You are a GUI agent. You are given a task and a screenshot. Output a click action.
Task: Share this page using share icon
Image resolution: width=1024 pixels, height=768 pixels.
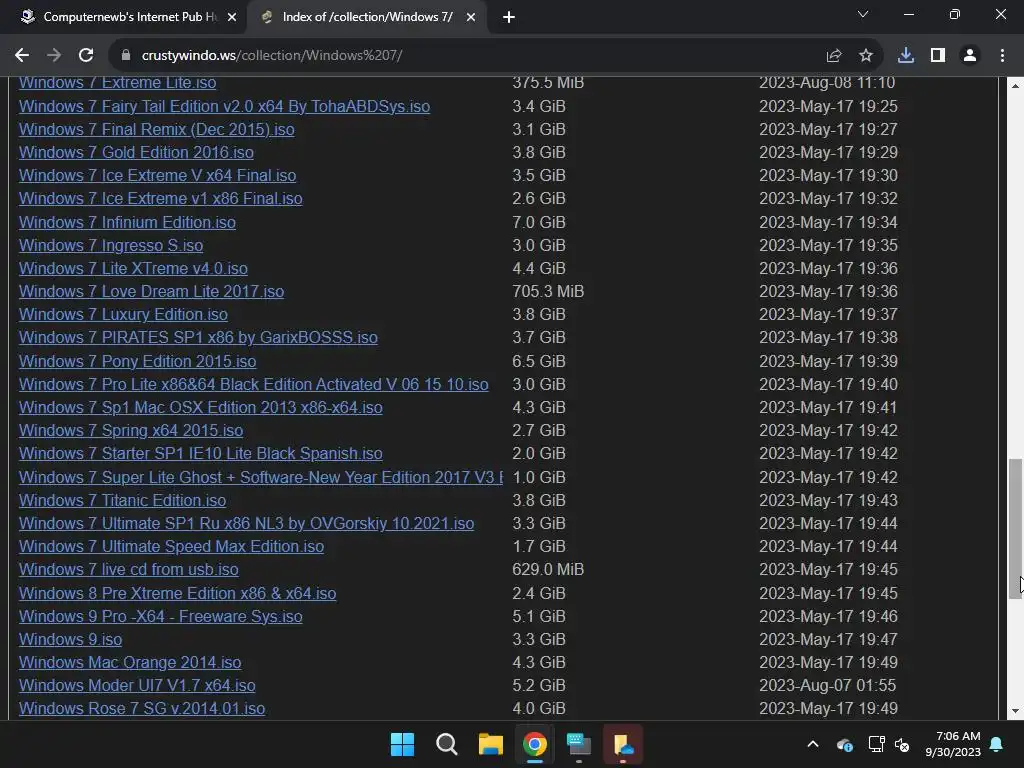[834, 56]
